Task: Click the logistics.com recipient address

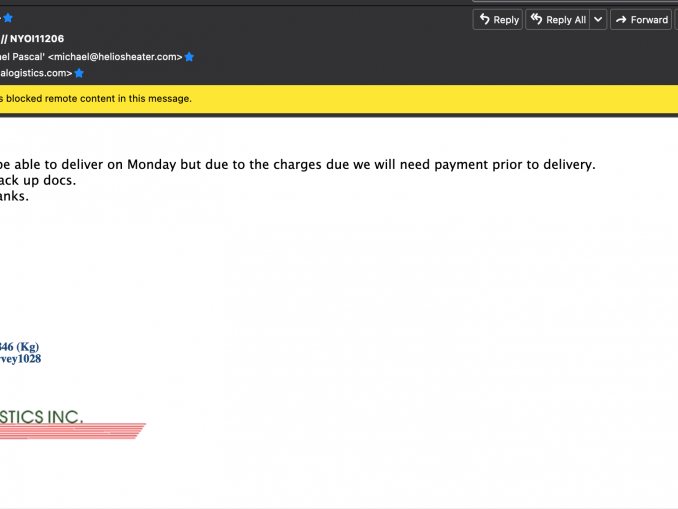Action: [x=36, y=73]
